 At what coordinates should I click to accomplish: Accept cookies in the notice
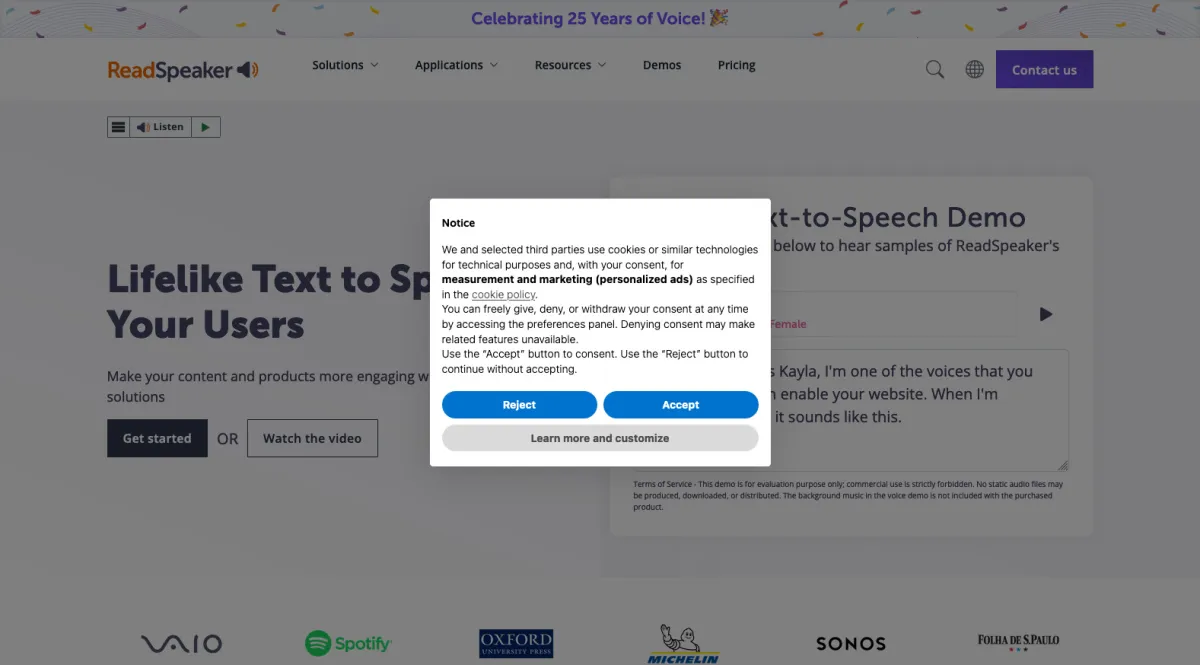tap(681, 405)
